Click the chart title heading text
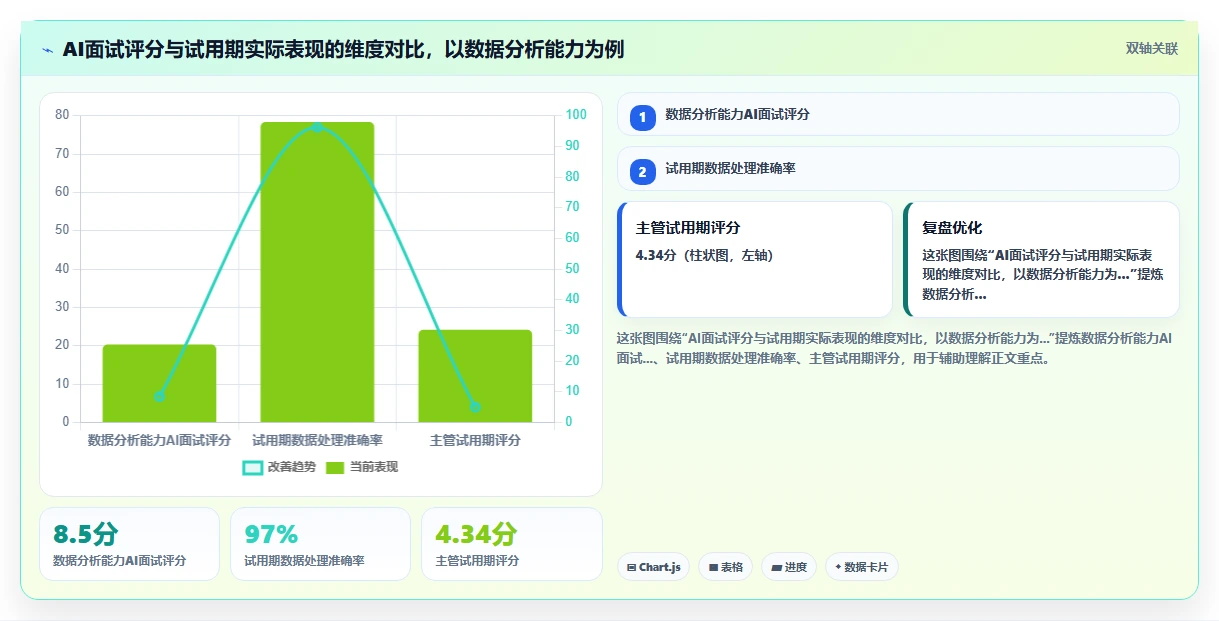This screenshot has width=1219, height=621. coord(343,49)
